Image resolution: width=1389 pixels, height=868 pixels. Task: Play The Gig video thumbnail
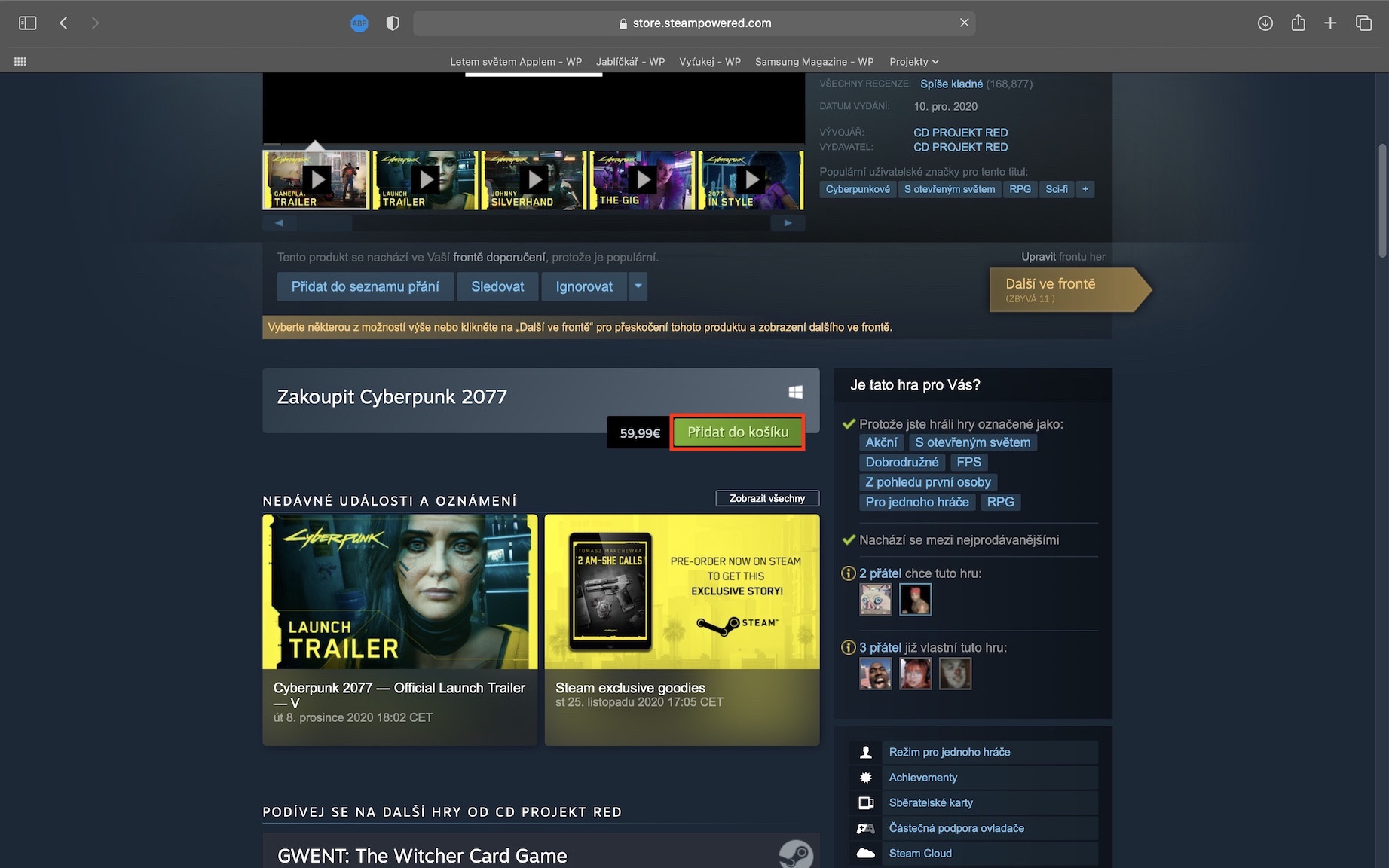(x=642, y=180)
